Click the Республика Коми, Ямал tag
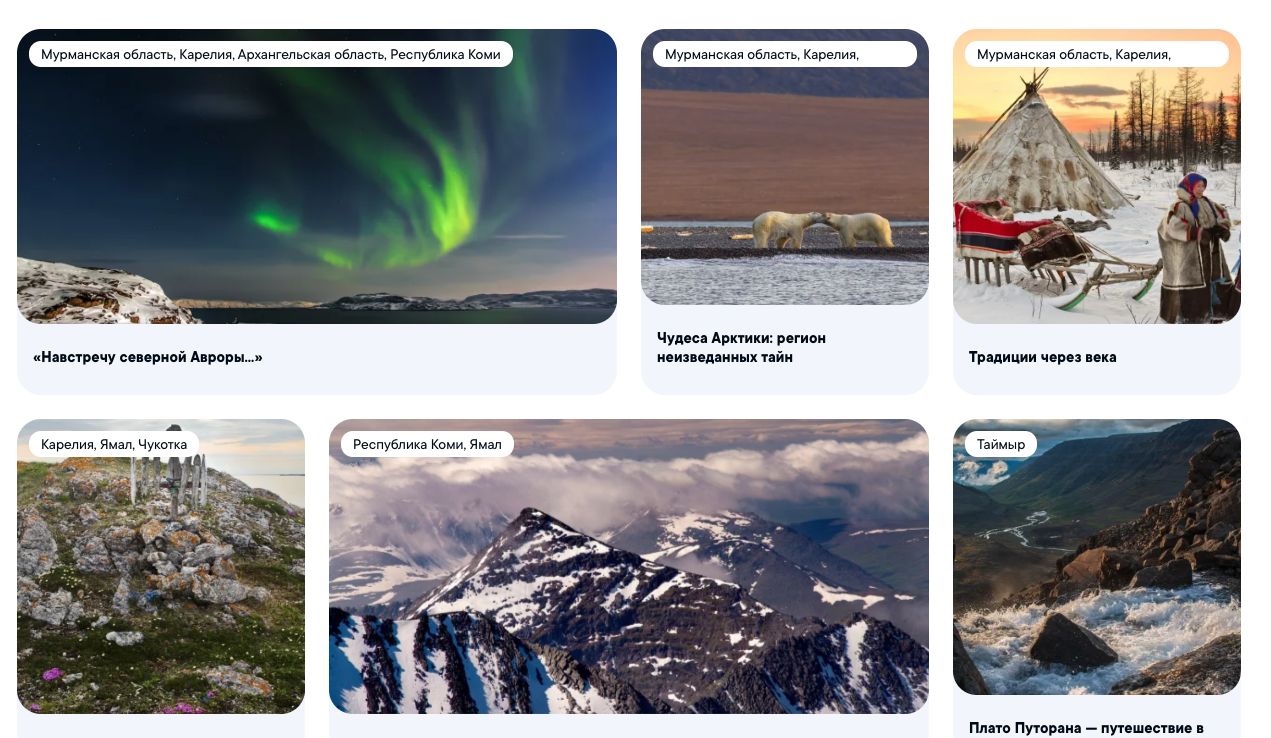The image size is (1271, 738). point(427,444)
